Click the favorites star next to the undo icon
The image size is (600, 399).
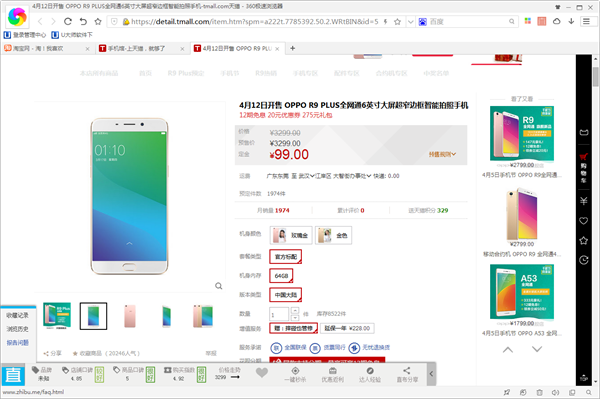(x=98, y=21)
